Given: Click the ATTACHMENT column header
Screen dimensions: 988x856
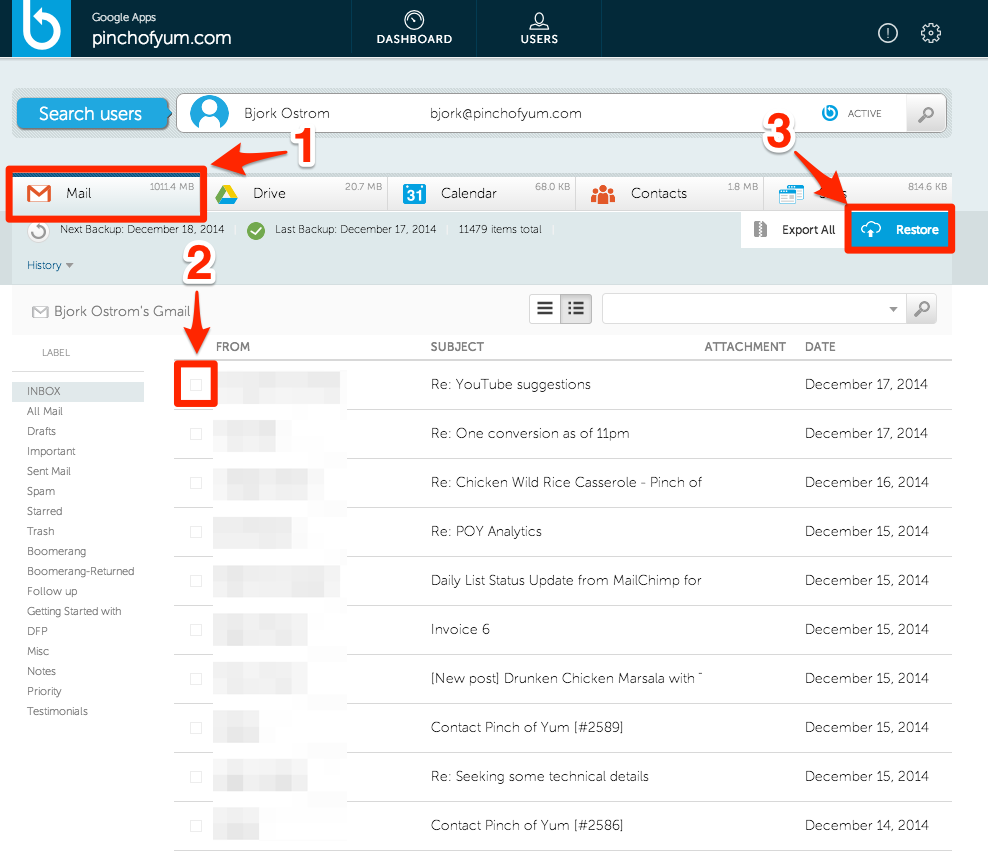Looking at the screenshot, I should pos(745,346).
